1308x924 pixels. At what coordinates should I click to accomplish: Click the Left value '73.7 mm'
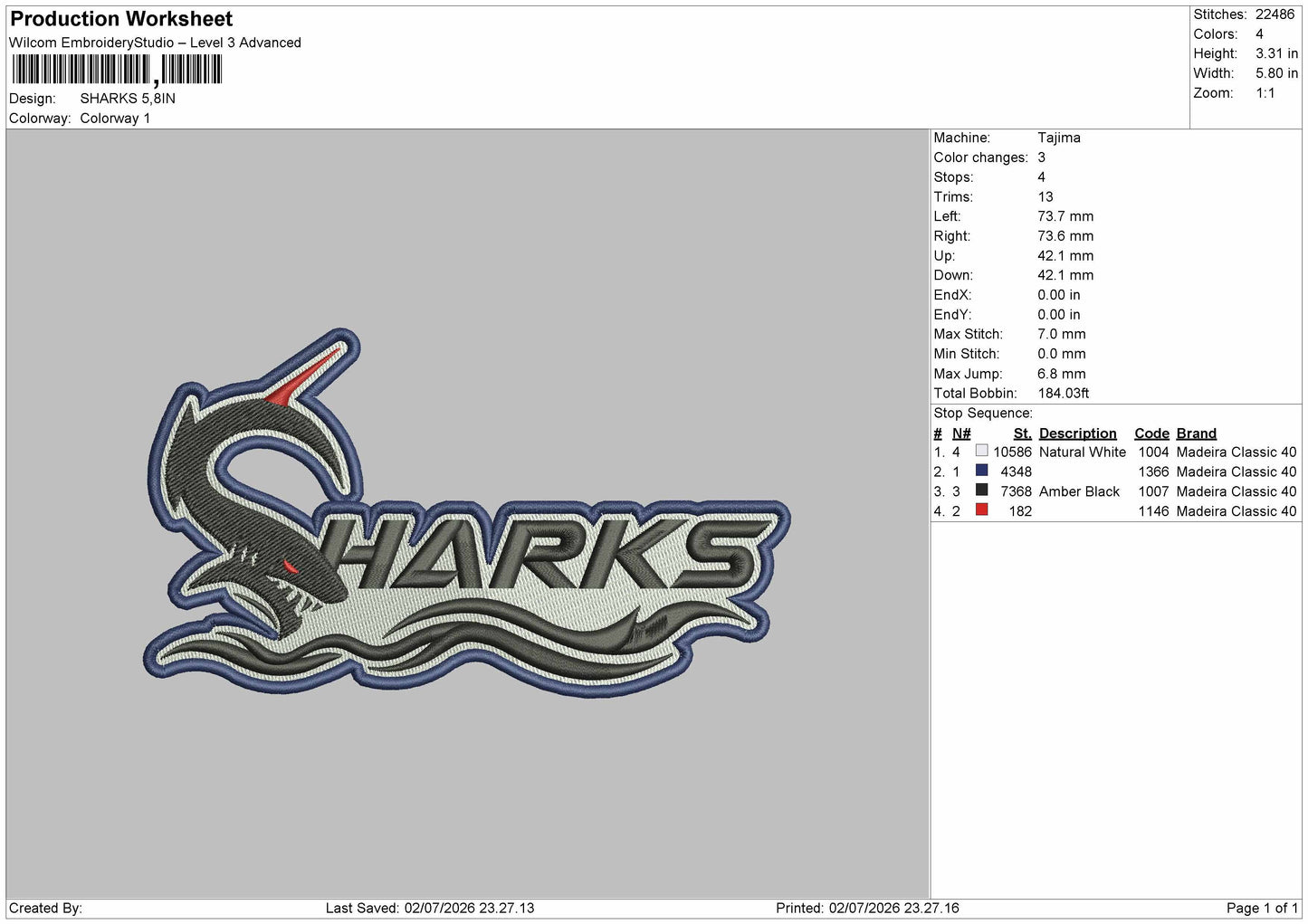coord(1065,216)
